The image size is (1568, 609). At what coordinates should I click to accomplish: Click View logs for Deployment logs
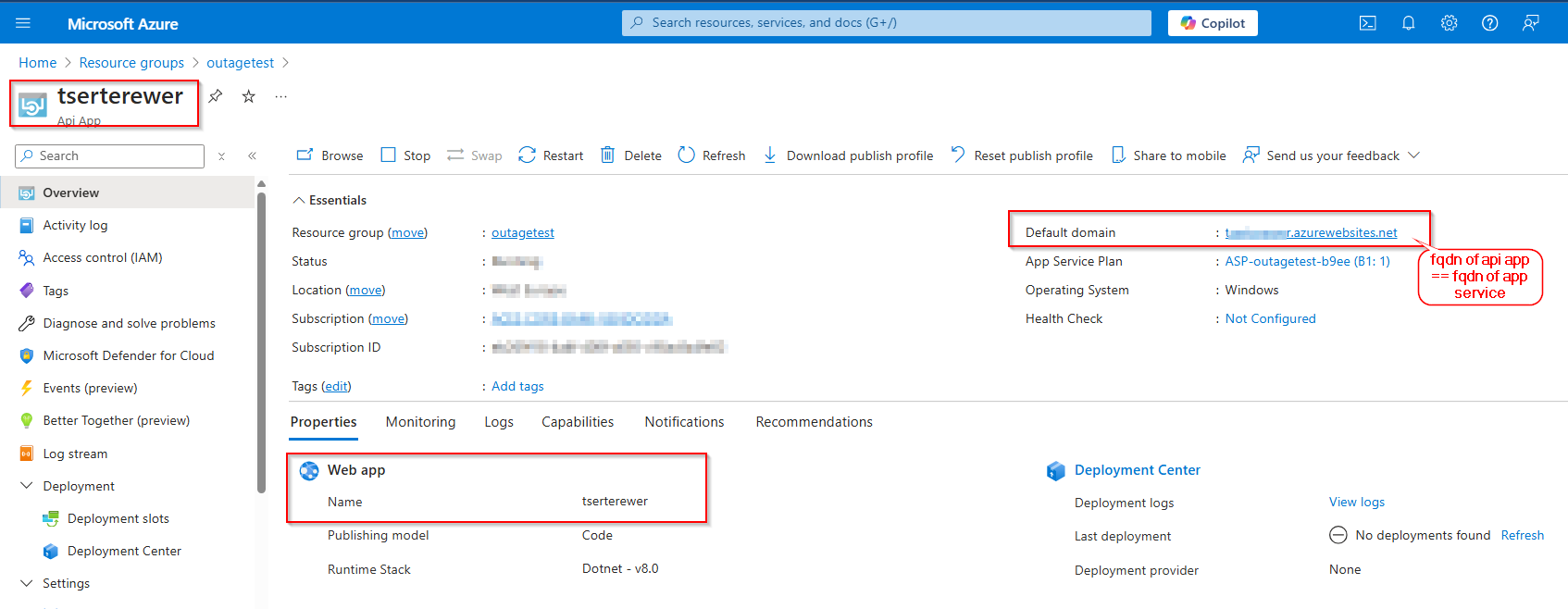[1357, 502]
